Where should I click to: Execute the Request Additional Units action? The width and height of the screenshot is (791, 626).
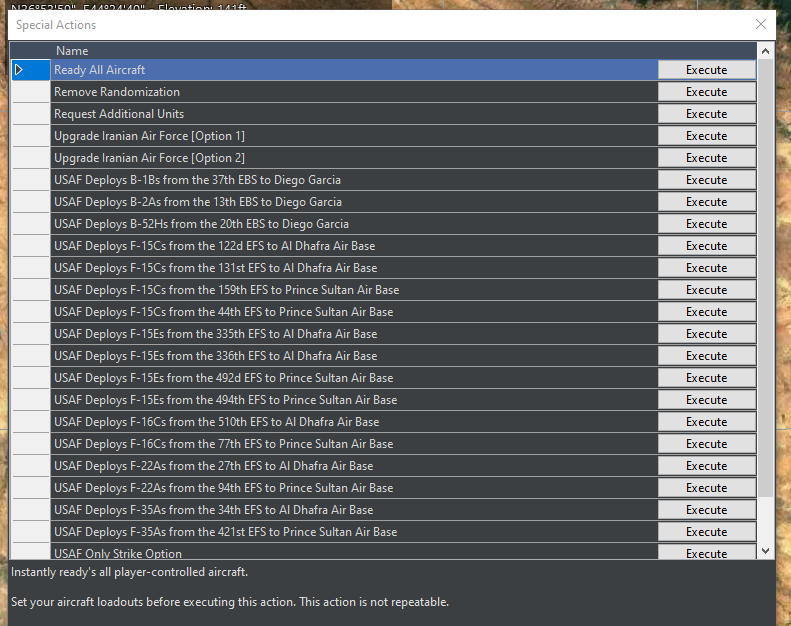707,114
